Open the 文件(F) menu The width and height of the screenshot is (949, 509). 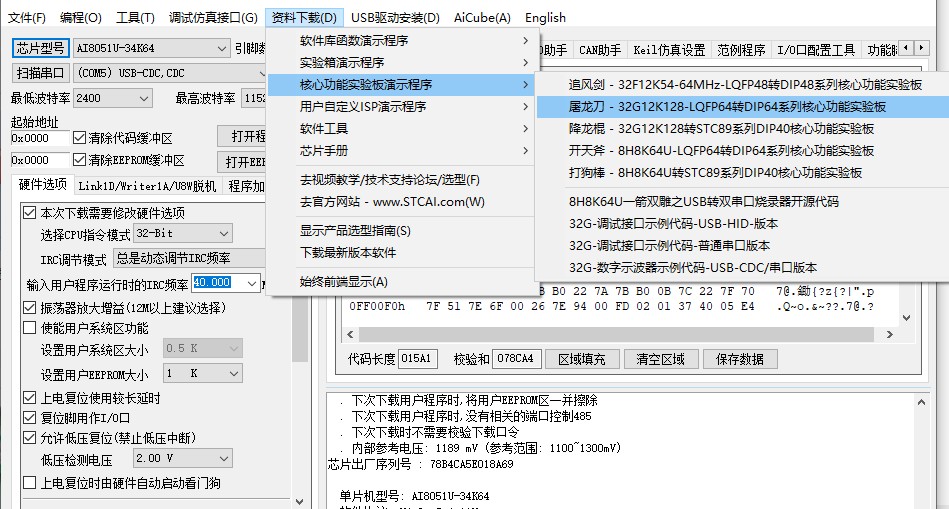26,18
